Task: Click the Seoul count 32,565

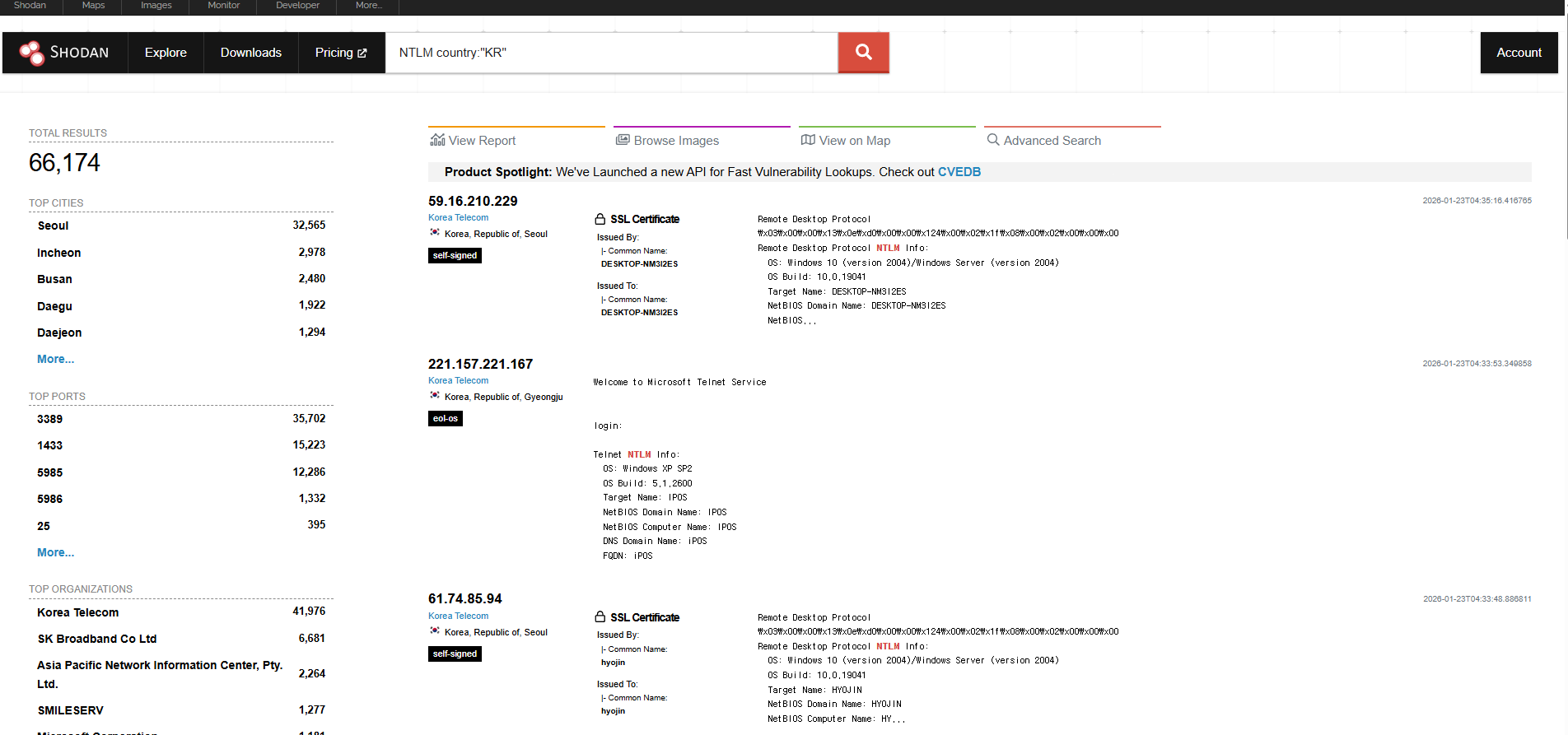Action: 309,225
